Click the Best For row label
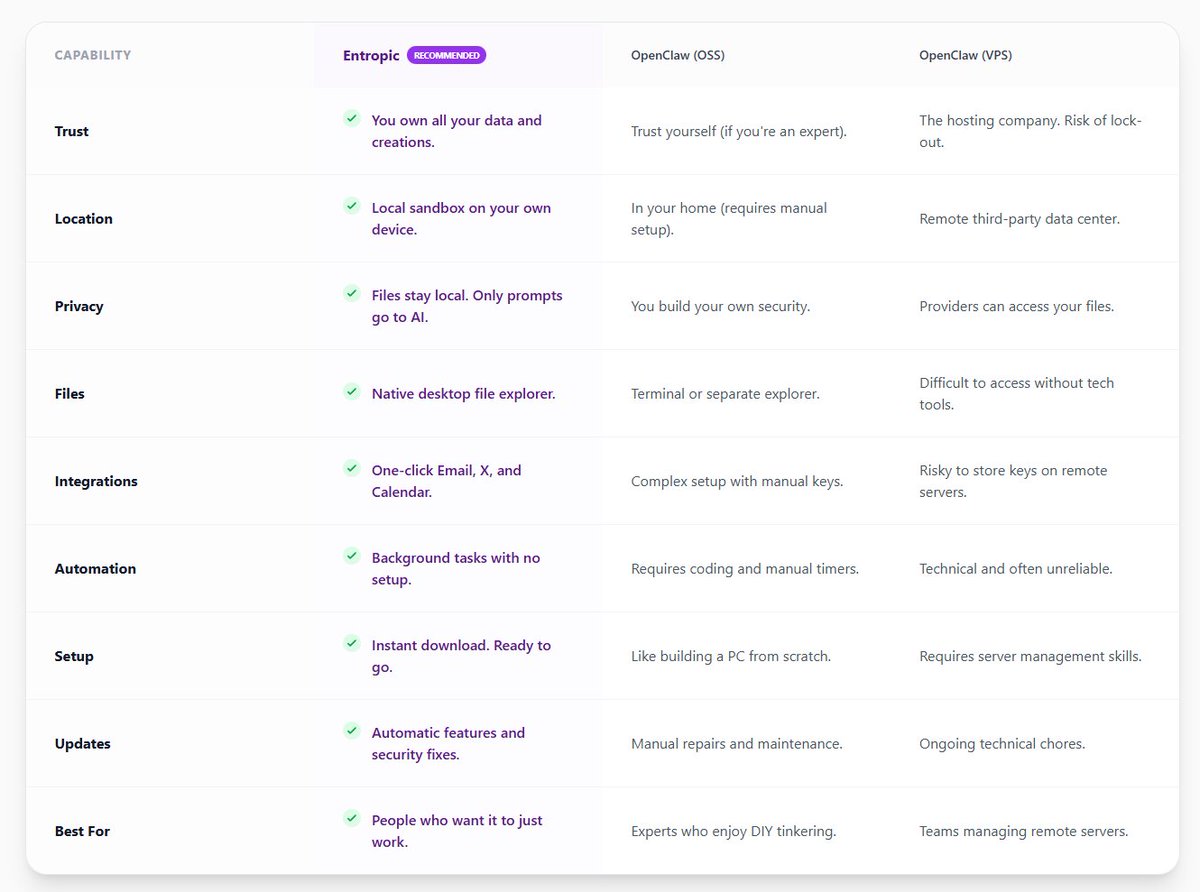Screen dimensions: 1200x892 [x=82, y=831]
